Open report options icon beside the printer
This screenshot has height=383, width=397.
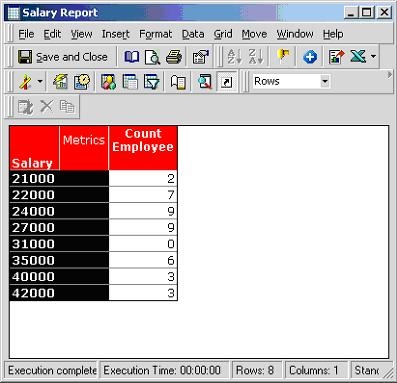tap(201, 57)
